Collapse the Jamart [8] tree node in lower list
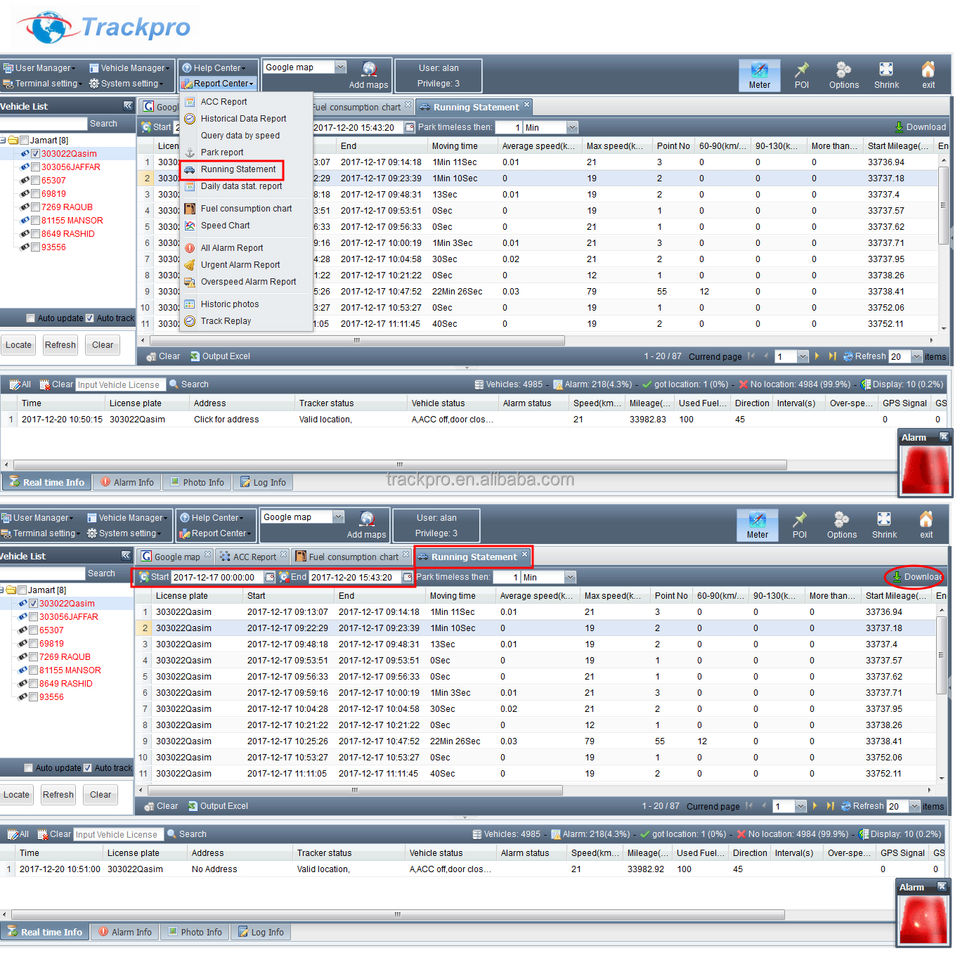 (x=2, y=590)
